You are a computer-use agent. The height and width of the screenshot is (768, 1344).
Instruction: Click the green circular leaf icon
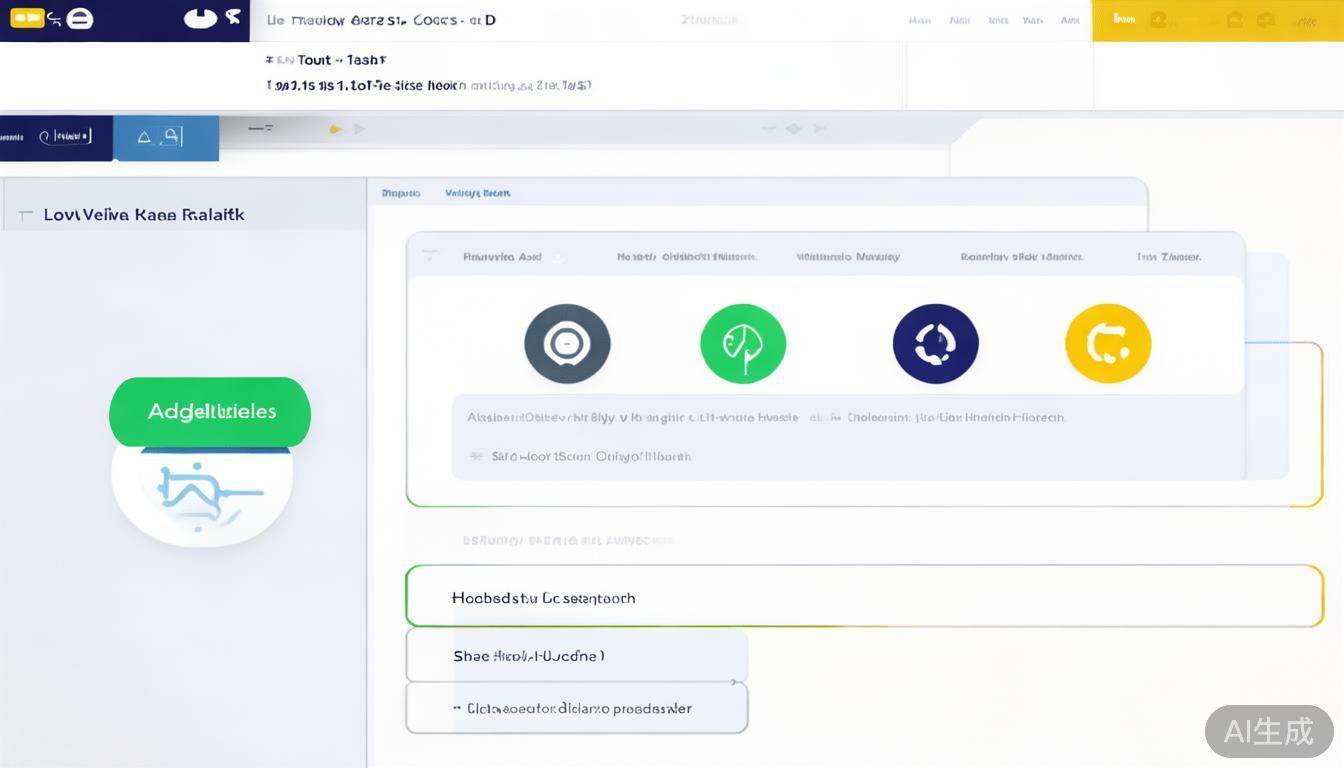point(743,344)
